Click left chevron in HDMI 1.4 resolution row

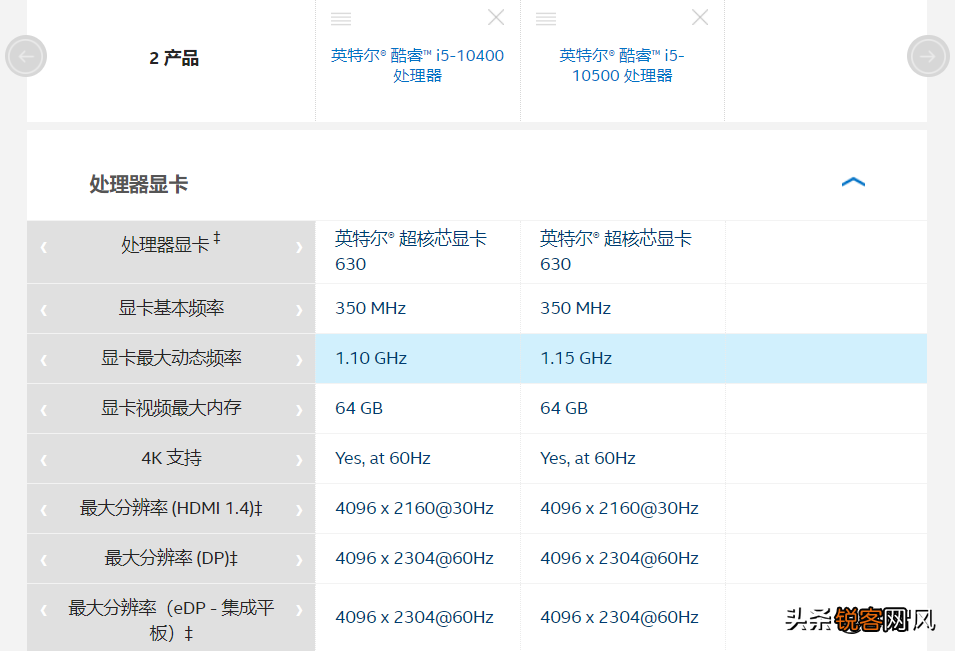[44, 510]
